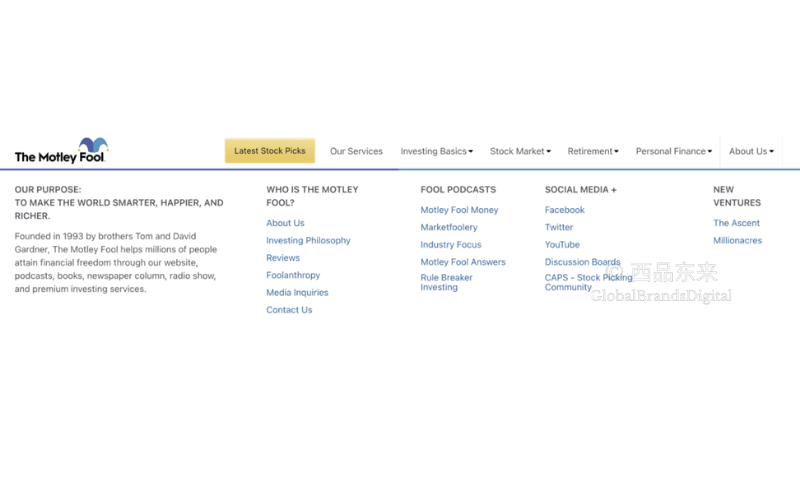Click The Motley Fool logo
Image resolution: width=800 pixels, height=500 pixels.
[x=61, y=151]
